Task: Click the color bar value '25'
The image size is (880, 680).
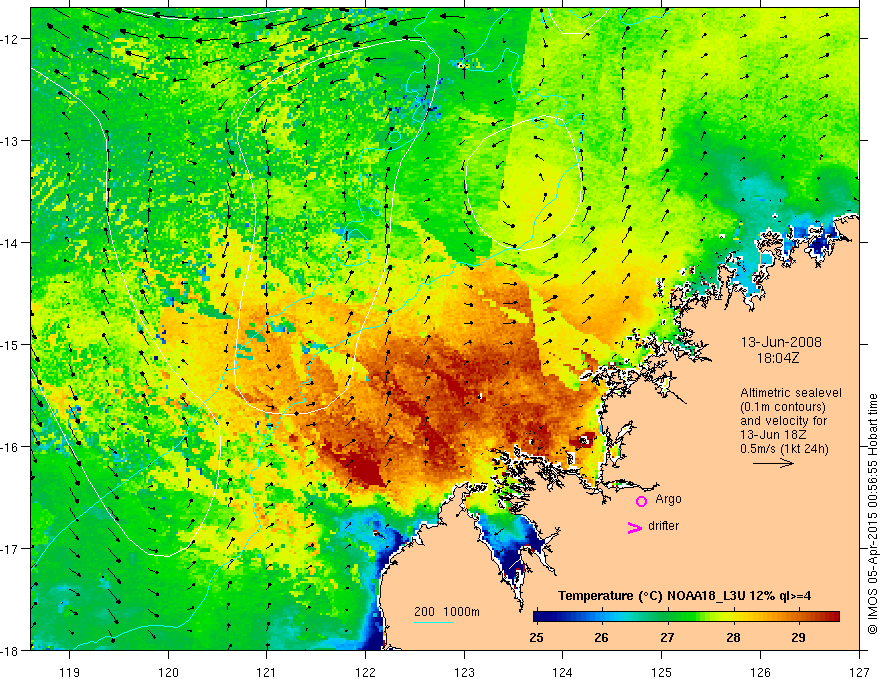Action: pyautogui.click(x=536, y=637)
